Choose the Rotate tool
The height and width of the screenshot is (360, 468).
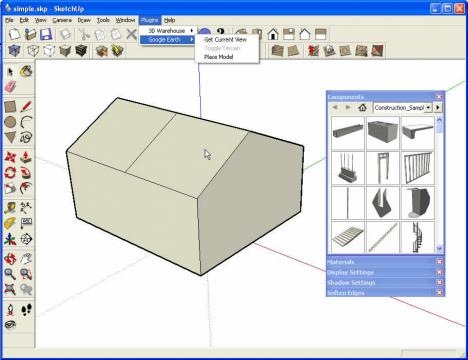tap(10, 173)
